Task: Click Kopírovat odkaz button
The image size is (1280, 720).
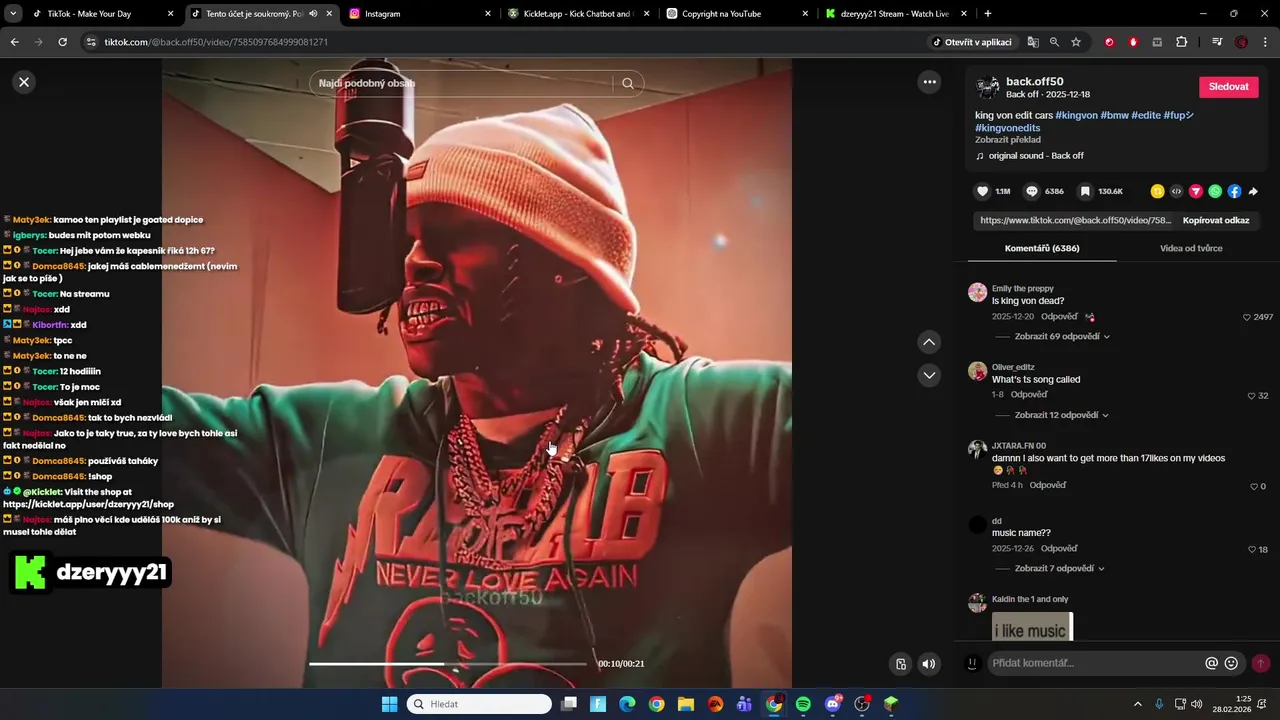Action: pyautogui.click(x=1216, y=220)
